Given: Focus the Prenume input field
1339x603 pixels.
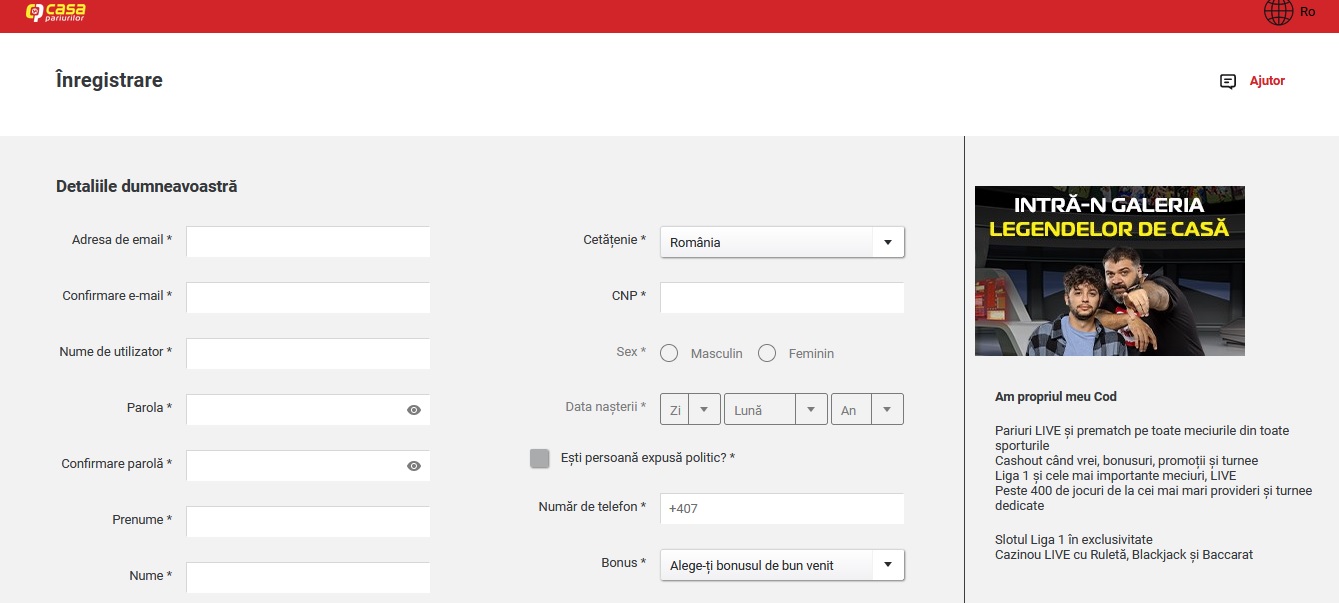Looking at the screenshot, I should tap(308, 522).
